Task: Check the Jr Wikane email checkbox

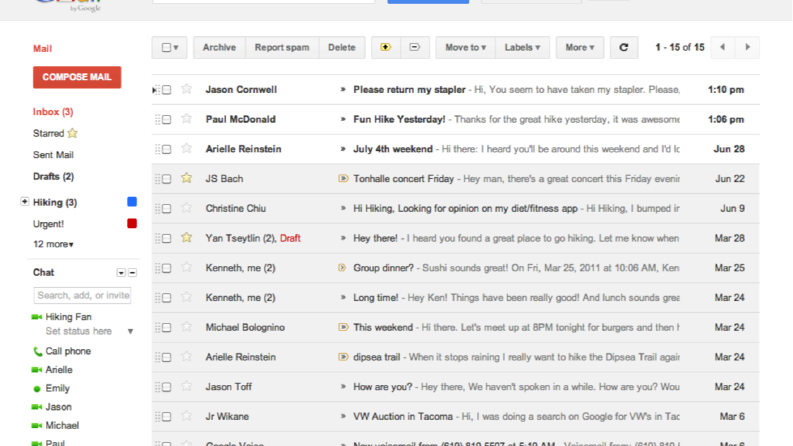Action: pyautogui.click(x=166, y=417)
